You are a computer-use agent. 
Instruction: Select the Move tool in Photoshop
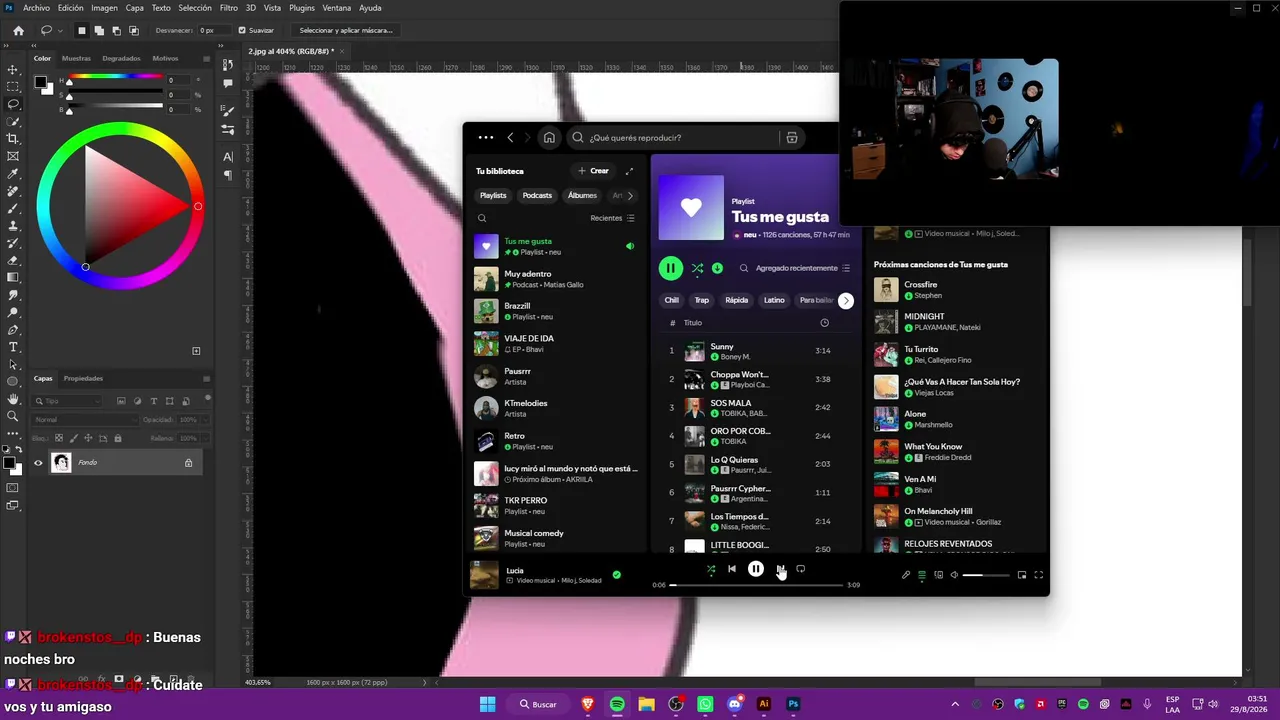tap(13, 70)
